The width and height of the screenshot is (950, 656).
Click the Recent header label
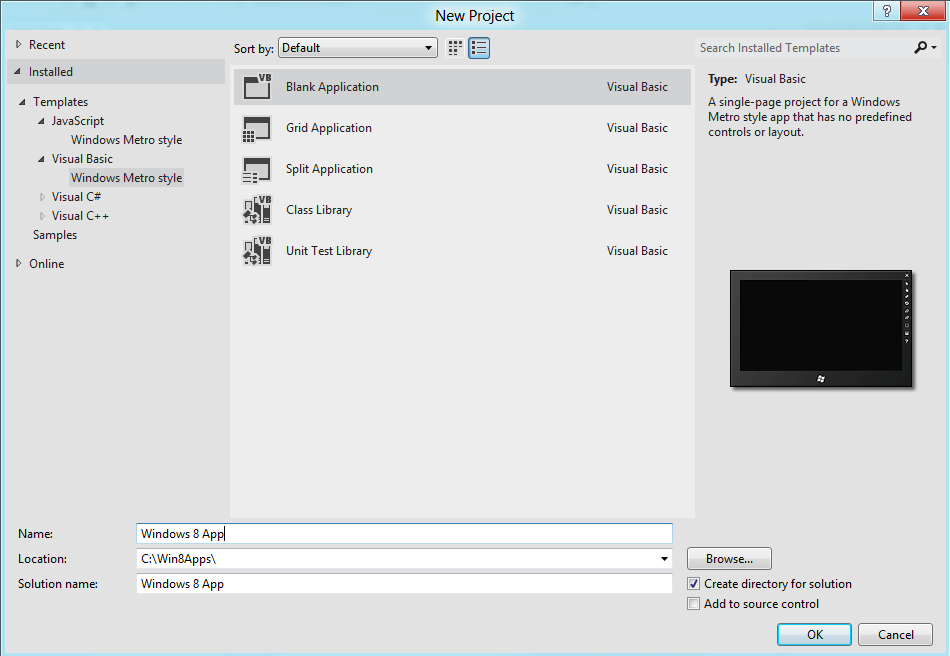(x=47, y=45)
